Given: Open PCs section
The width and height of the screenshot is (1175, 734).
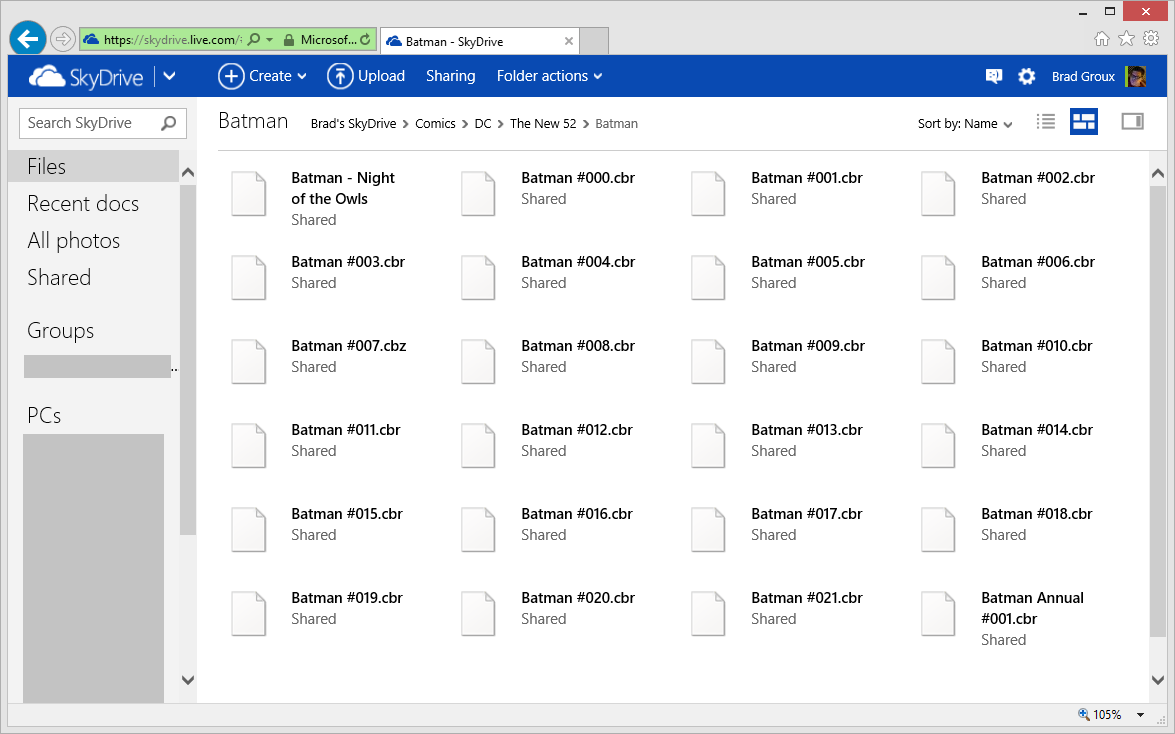Looking at the screenshot, I should tap(44, 415).
